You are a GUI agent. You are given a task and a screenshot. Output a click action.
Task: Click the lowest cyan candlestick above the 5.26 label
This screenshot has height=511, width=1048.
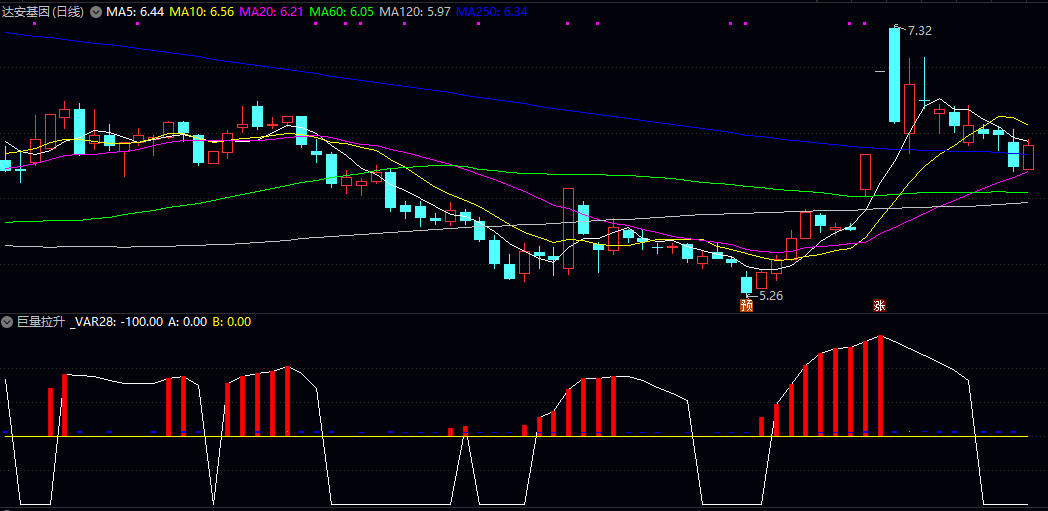746,284
